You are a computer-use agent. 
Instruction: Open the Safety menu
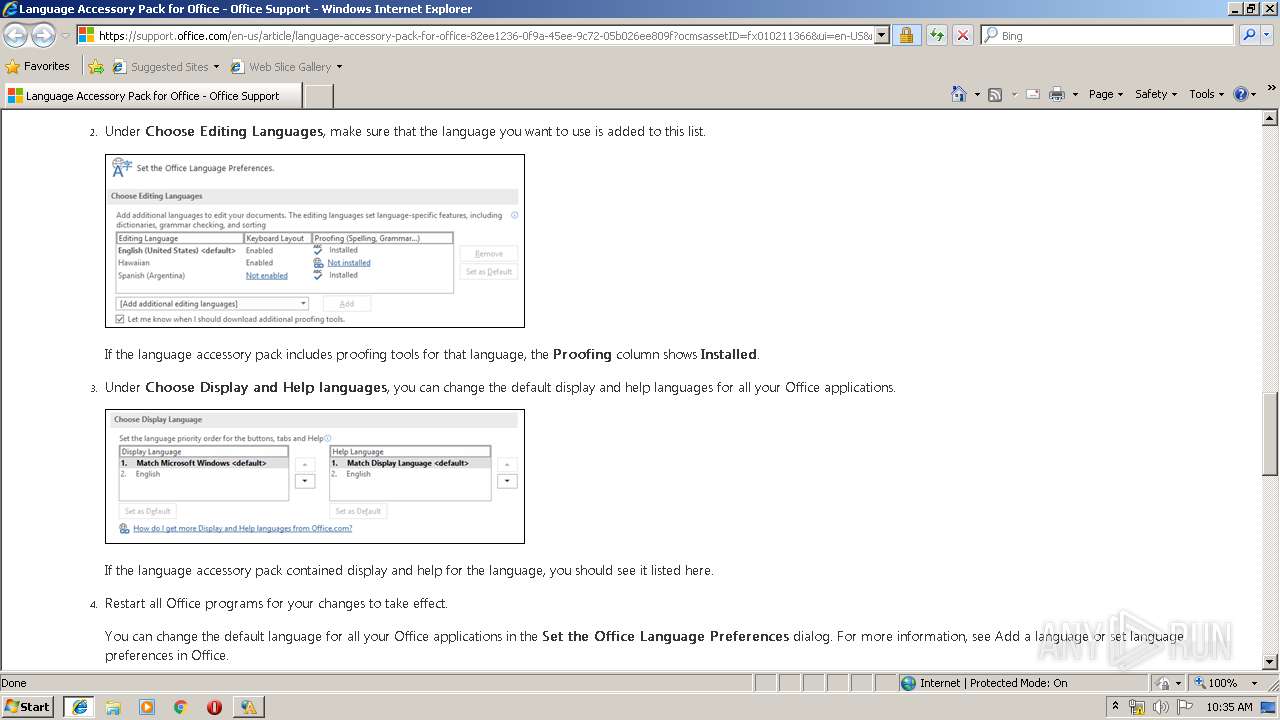tap(1156, 94)
